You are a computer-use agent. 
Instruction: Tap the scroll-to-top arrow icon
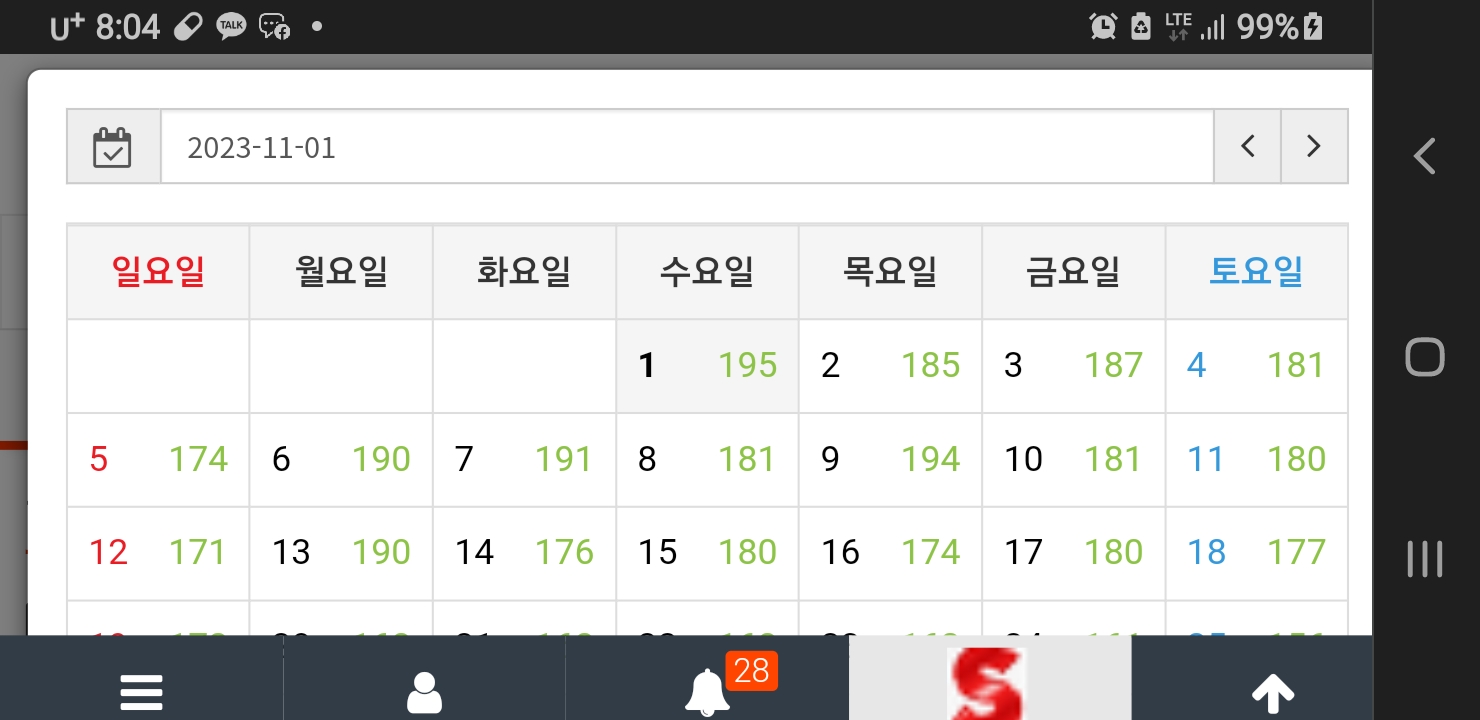(1273, 693)
